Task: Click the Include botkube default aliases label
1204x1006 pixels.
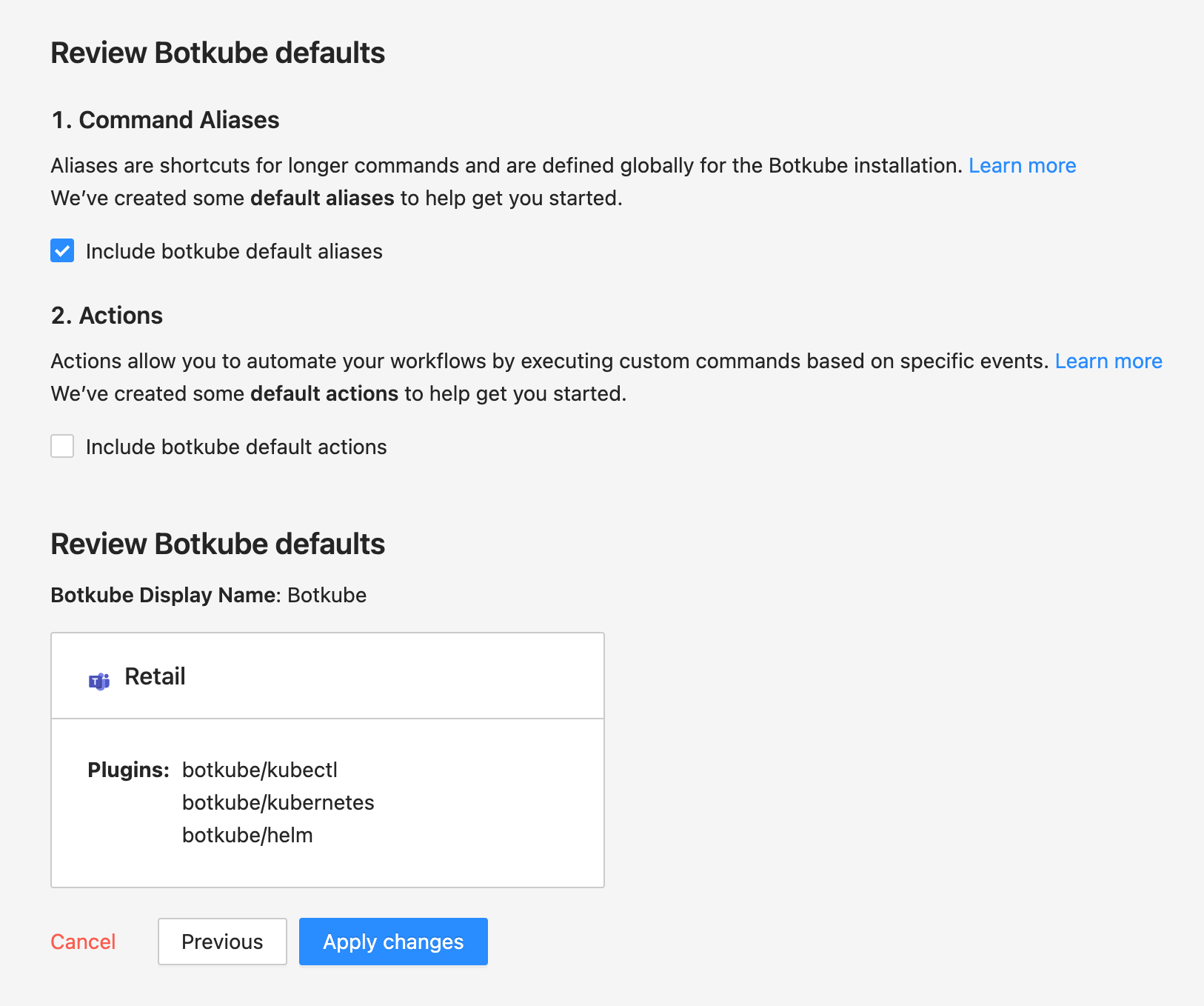Action: point(234,251)
